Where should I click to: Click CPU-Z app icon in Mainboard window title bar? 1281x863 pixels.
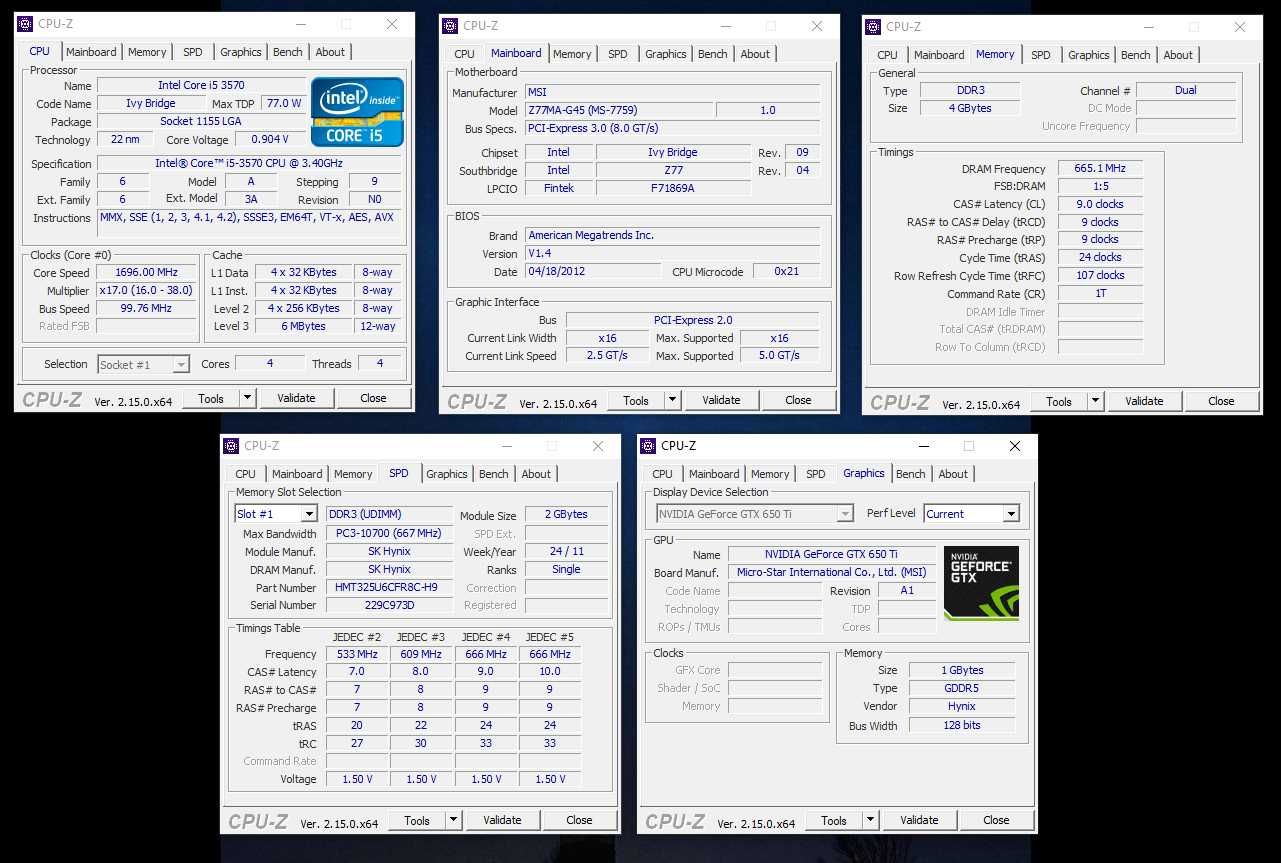point(450,26)
